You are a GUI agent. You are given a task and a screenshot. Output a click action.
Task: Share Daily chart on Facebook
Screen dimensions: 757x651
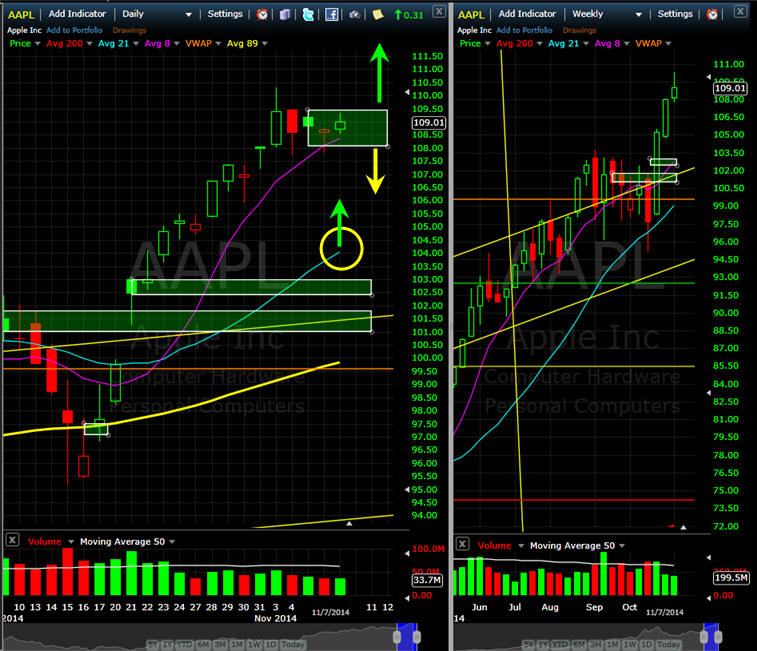pos(331,14)
